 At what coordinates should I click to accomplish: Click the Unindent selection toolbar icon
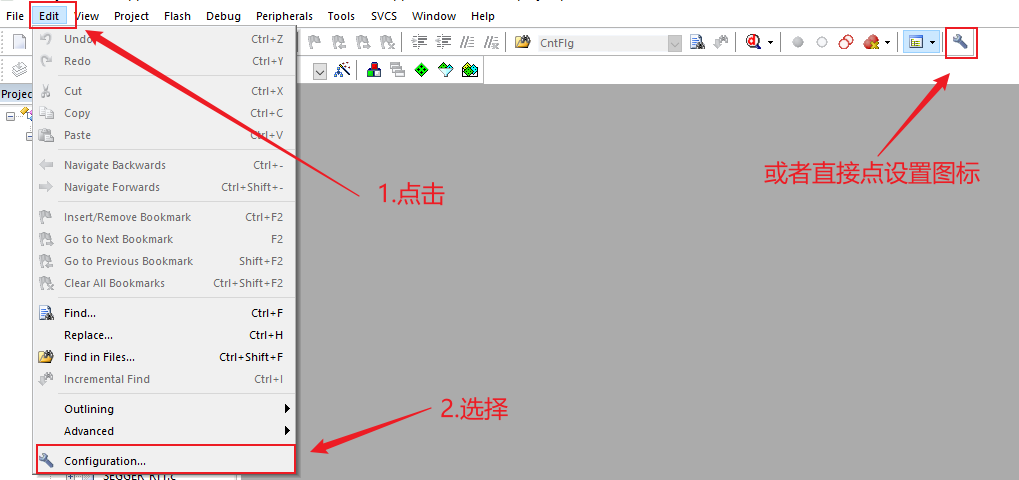(443, 42)
